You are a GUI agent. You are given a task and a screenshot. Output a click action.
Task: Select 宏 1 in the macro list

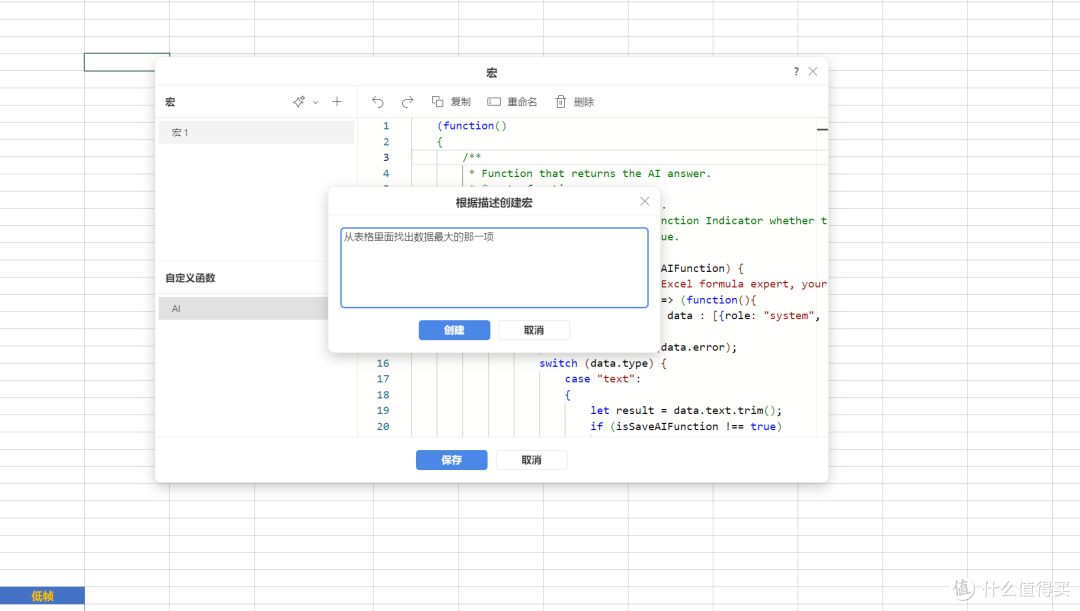[256, 132]
